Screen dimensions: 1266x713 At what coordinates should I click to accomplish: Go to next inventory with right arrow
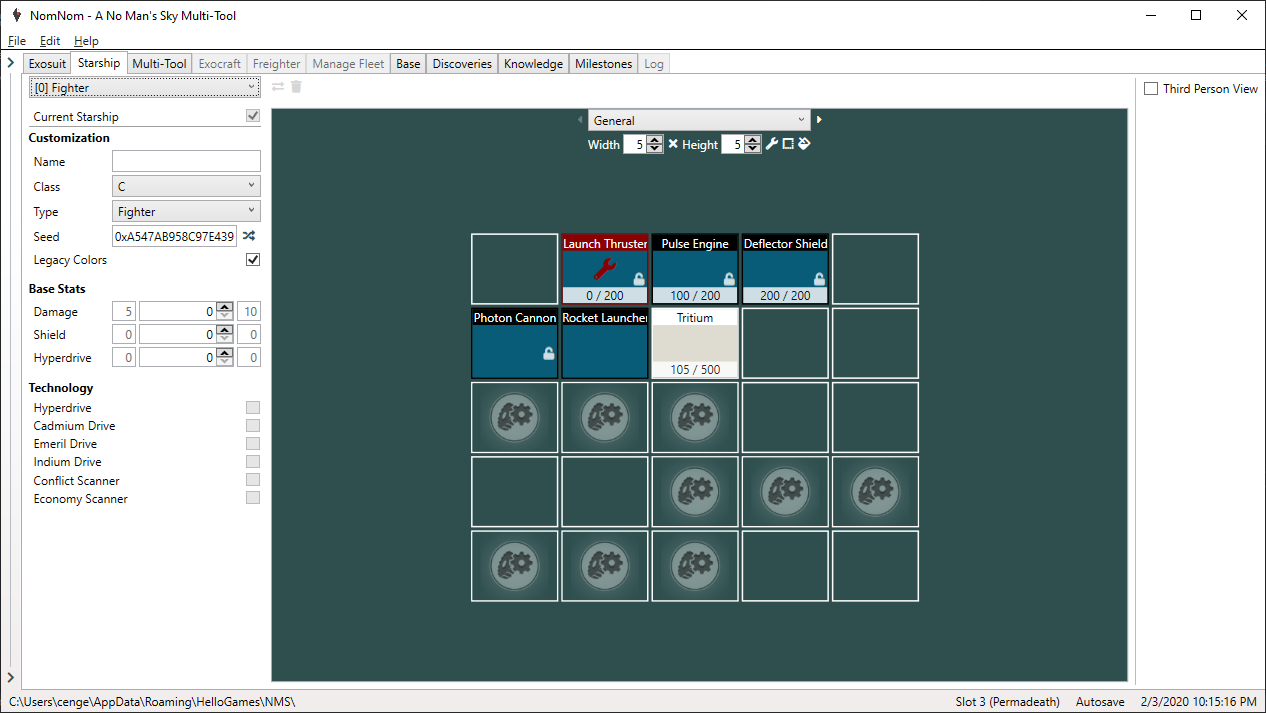point(819,120)
